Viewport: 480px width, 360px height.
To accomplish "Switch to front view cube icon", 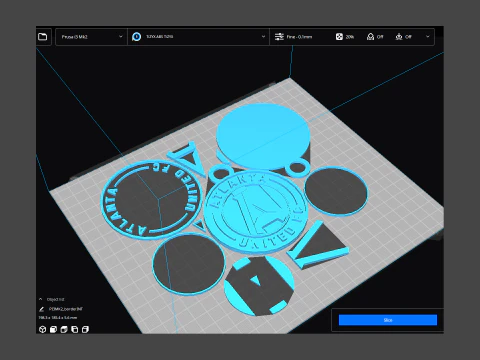I will 53,330.
